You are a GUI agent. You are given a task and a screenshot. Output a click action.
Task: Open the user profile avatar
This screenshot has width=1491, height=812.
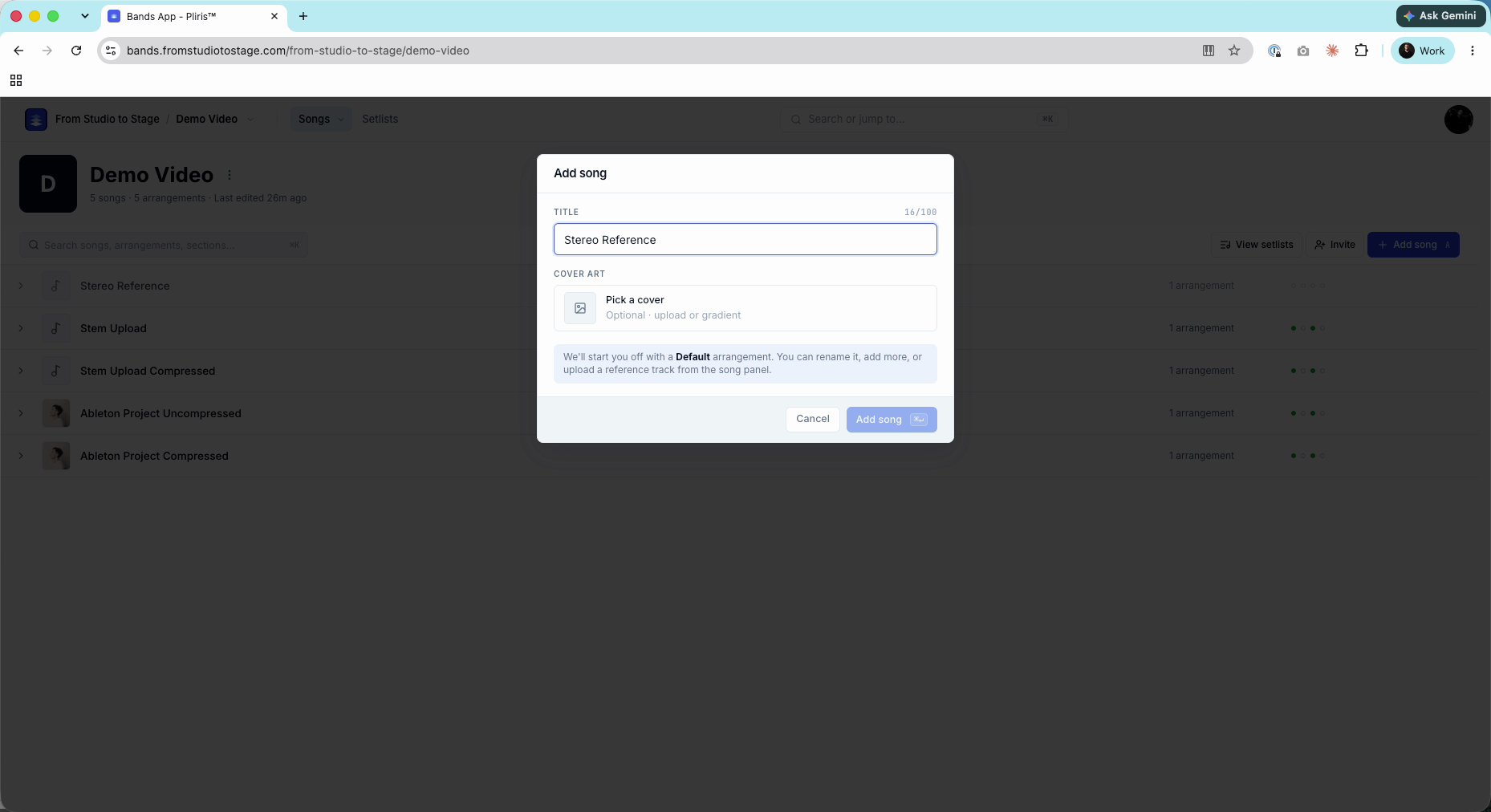tap(1458, 120)
